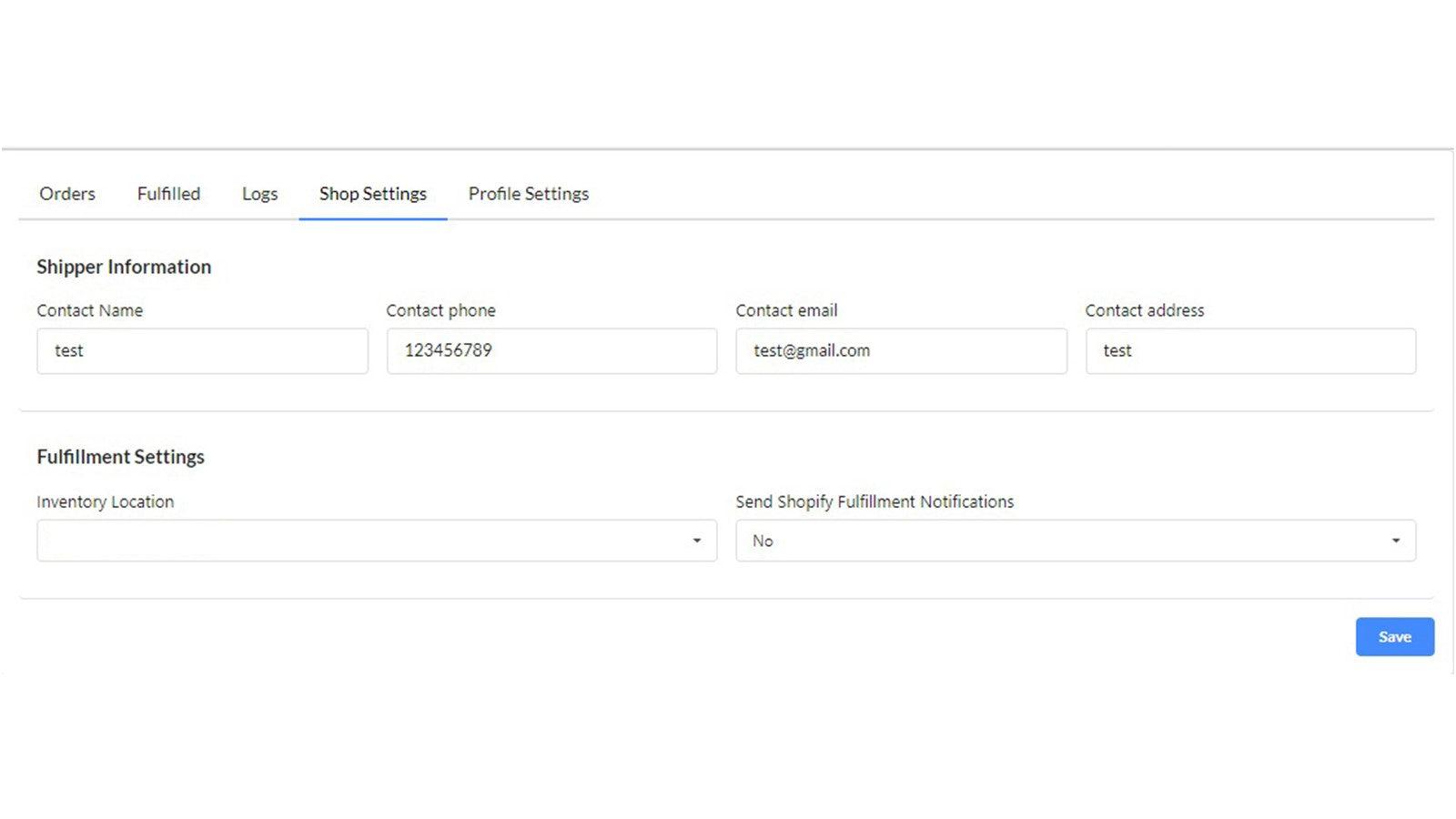Click the Contact Name label

pos(89,310)
